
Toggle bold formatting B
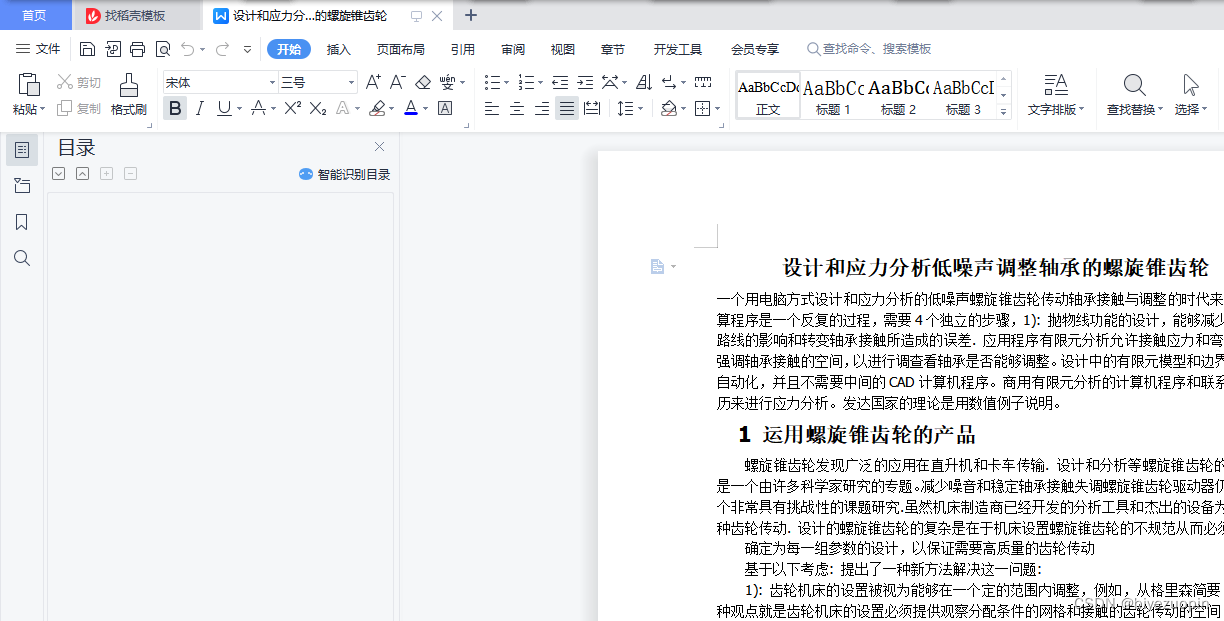point(175,108)
